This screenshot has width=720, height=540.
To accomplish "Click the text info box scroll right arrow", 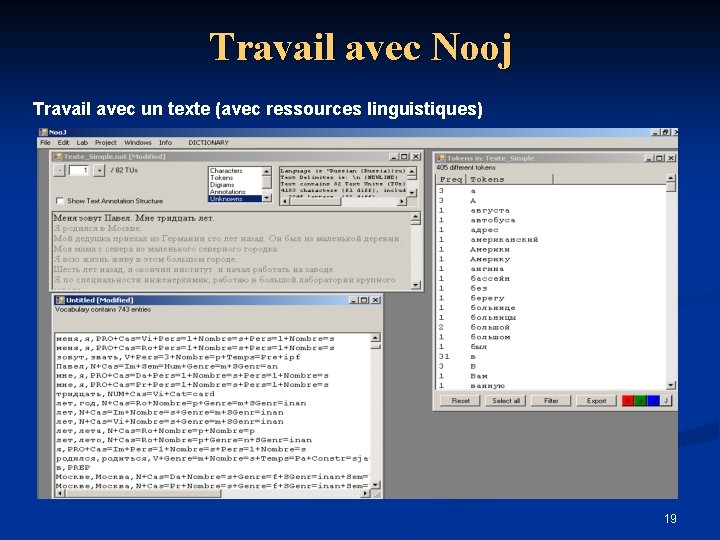I will point(402,201).
